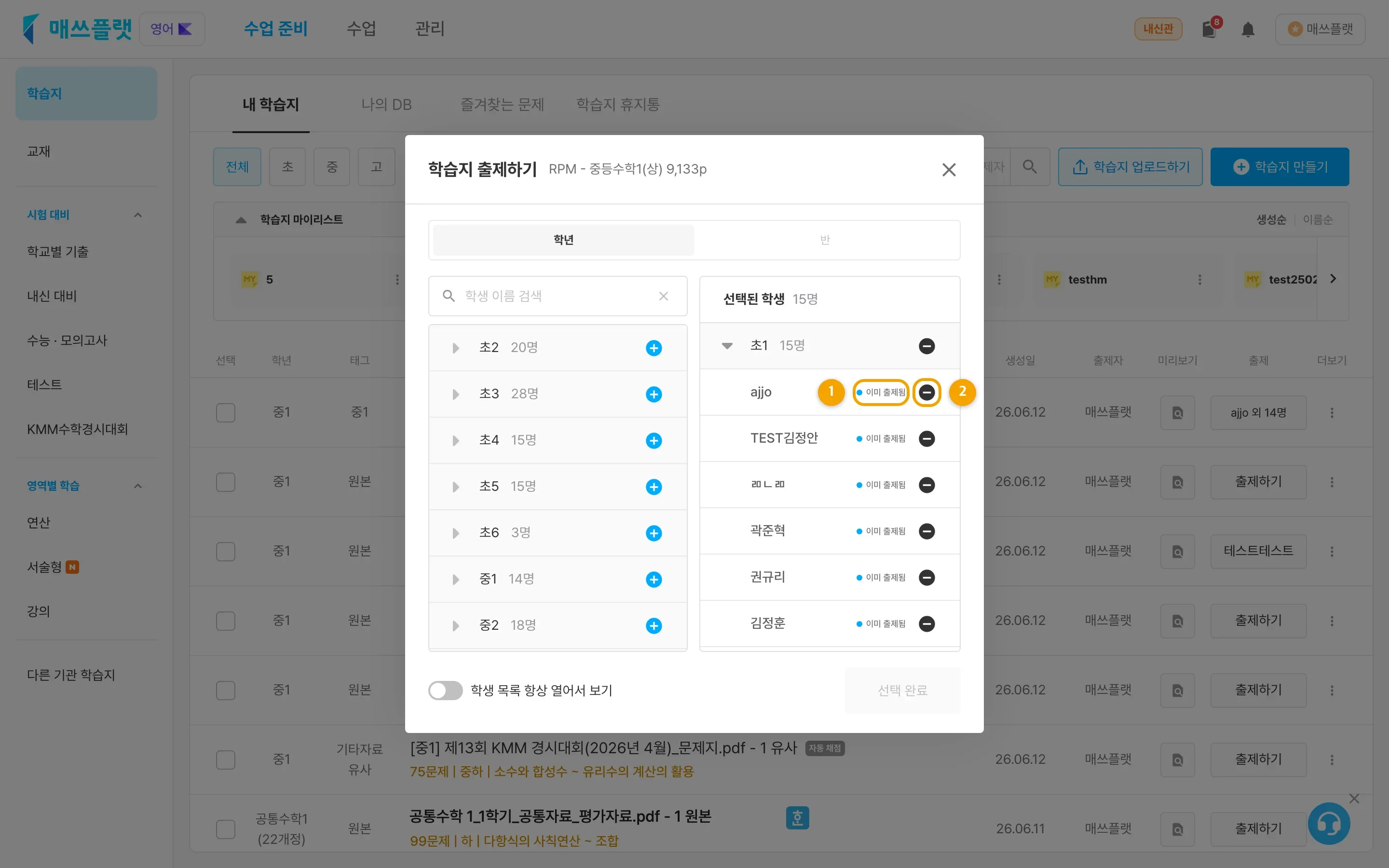Open the 나의 DB tab

tap(386, 105)
